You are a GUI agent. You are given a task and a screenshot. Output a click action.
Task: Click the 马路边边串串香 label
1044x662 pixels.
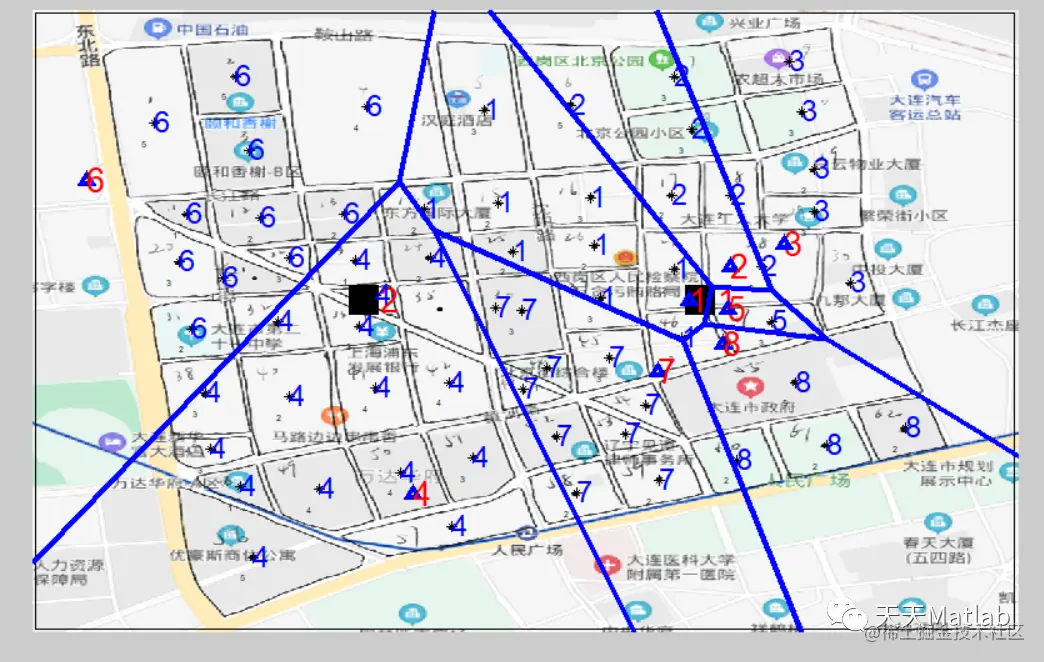tap(335, 437)
